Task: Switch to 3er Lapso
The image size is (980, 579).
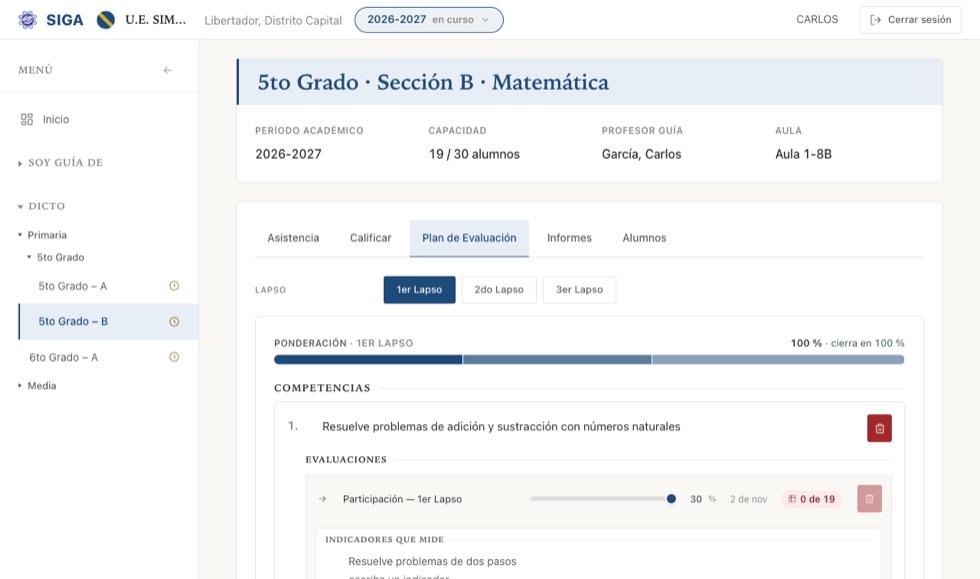Action: 579,290
